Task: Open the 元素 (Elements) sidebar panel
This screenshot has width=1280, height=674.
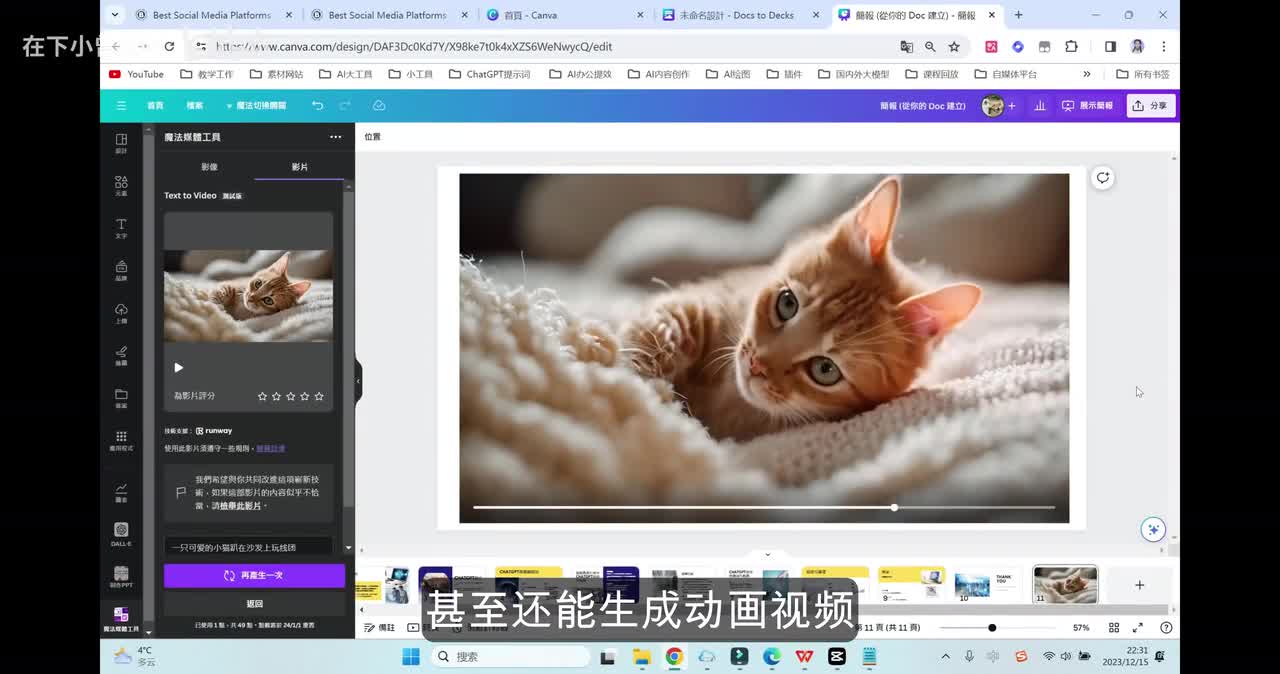Action: (121, 185)
